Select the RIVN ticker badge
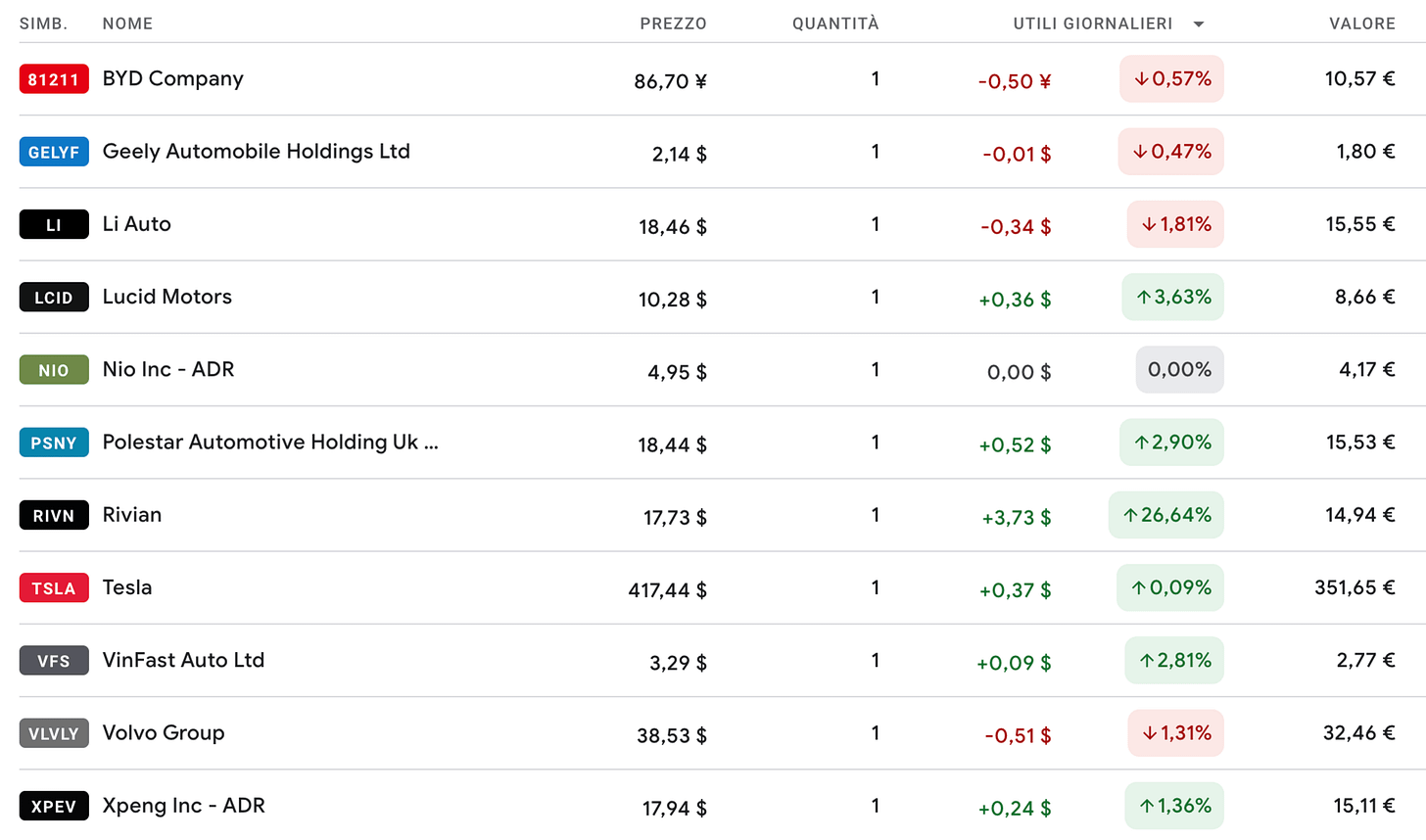Viewport: 1426px width, 840px height. click(54, 515)
